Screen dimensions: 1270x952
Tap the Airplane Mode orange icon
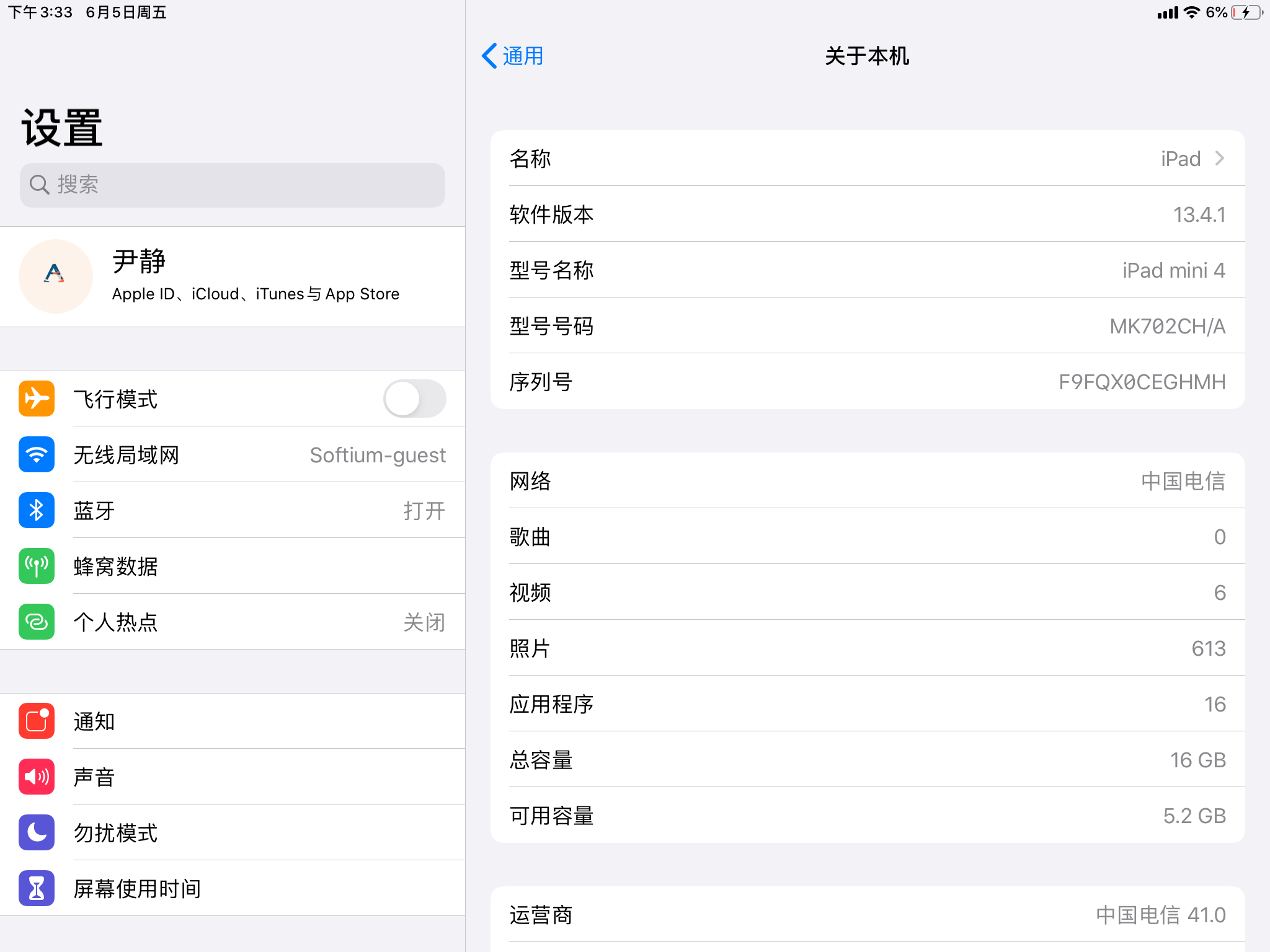(37, 399)
